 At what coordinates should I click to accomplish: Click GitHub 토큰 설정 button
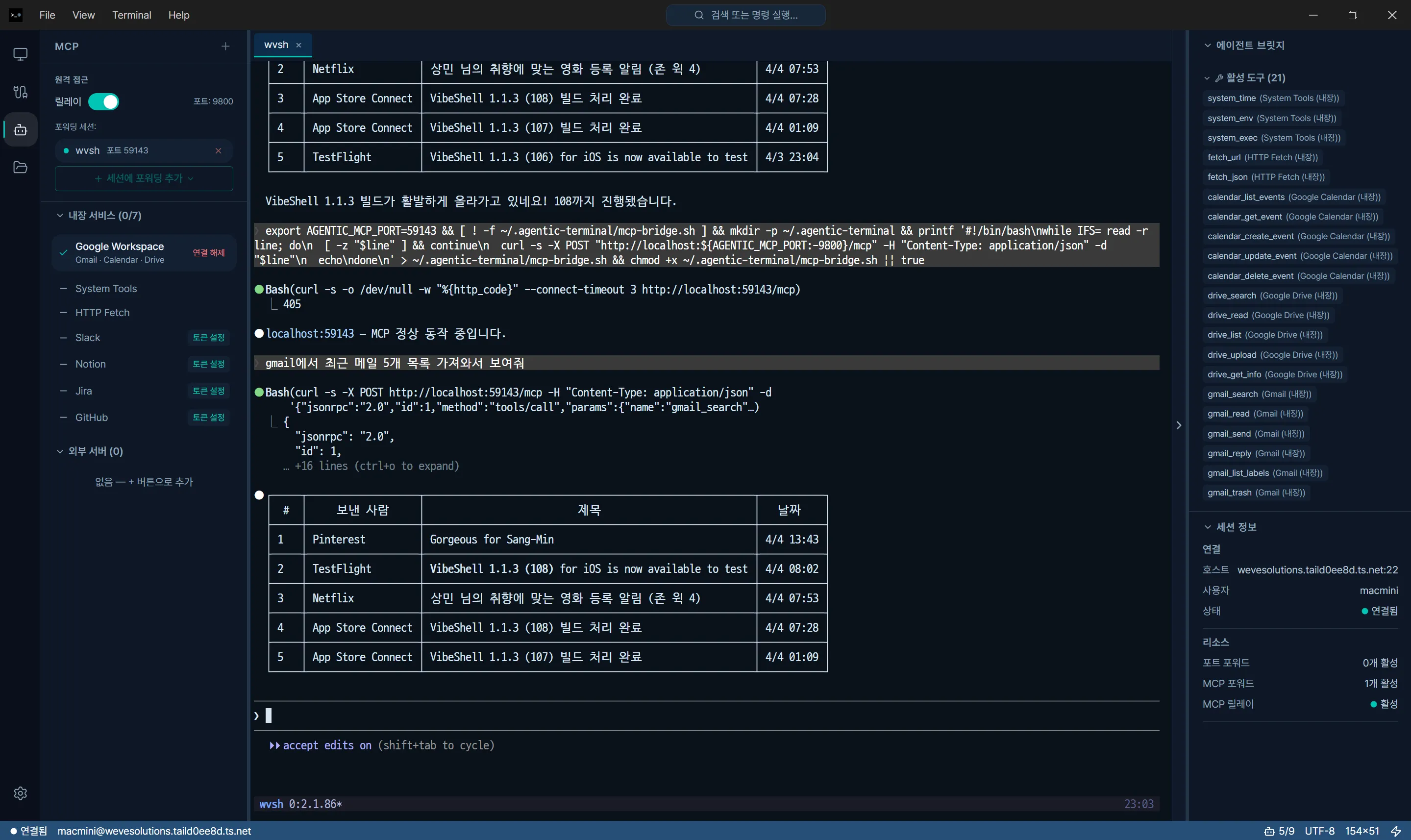208,417
